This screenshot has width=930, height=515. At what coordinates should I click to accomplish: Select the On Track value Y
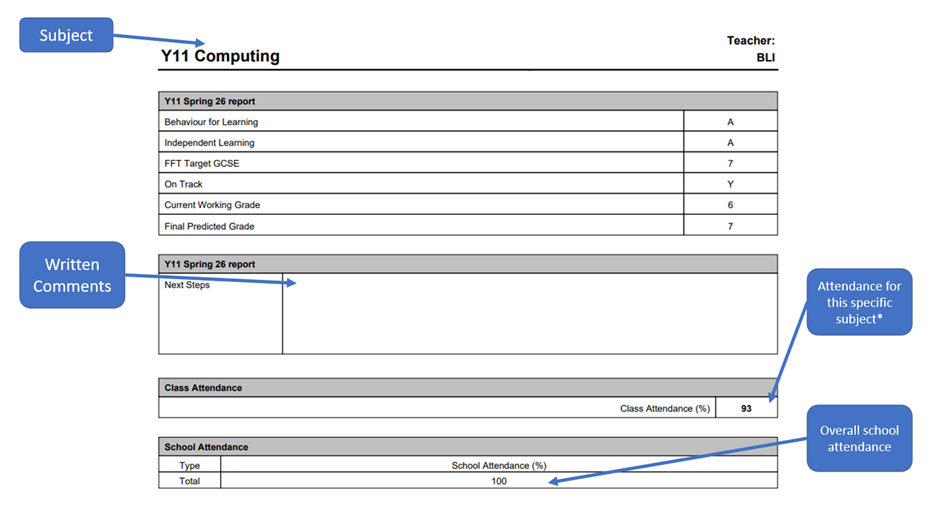730,185
